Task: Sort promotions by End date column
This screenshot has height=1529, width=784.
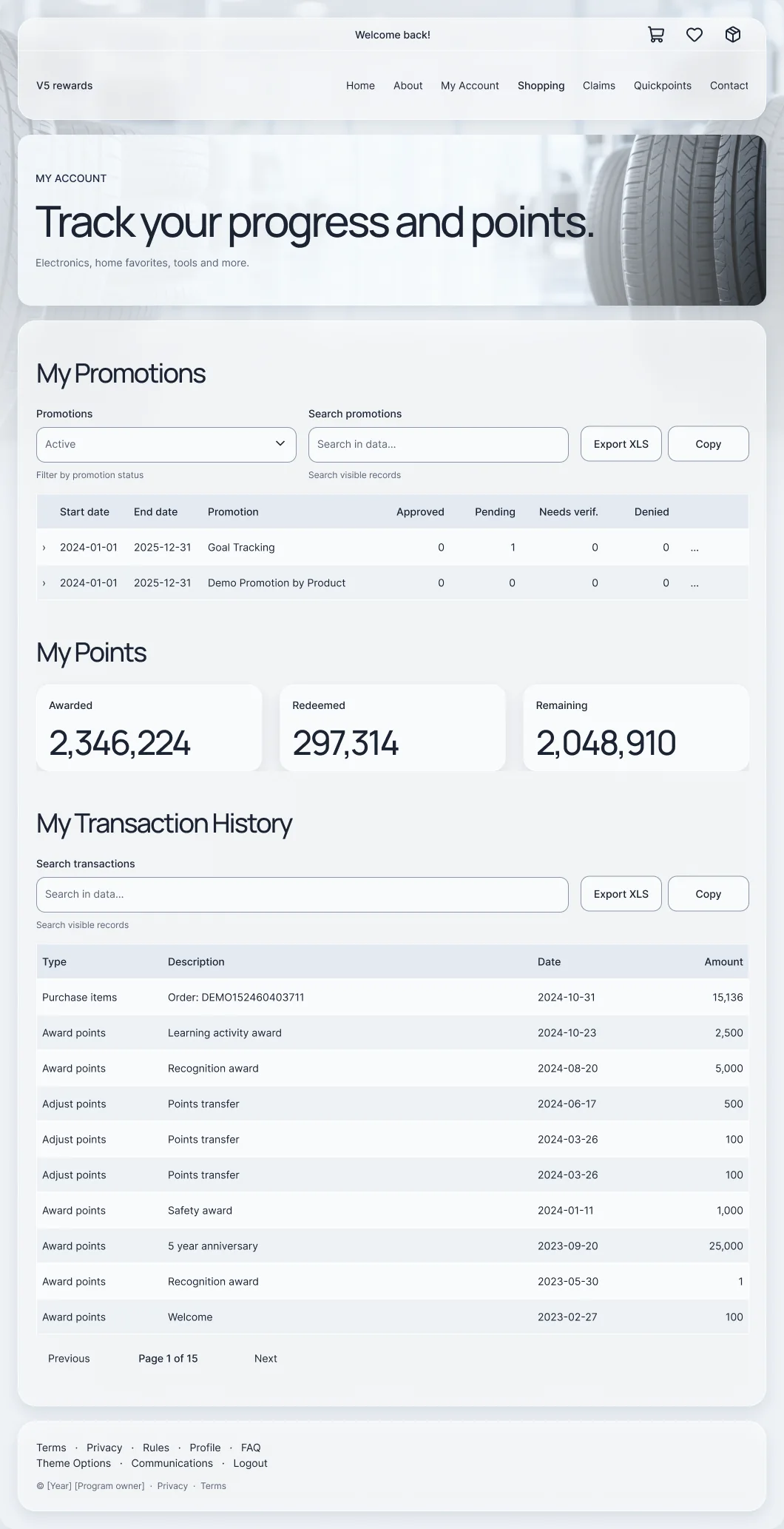Action: point(155,512)
